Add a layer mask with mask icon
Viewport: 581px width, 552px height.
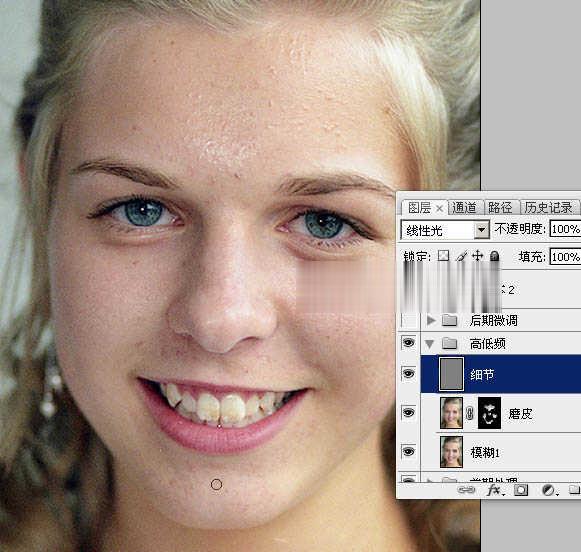[x=521, y=490]
